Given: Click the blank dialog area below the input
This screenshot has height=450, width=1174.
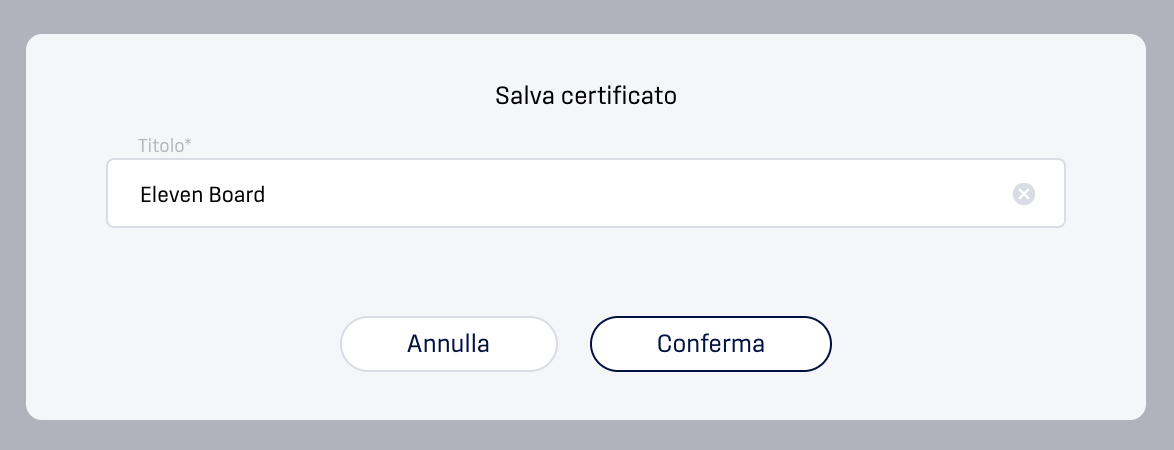Looking at the screenshot, I should click(x=586, y=271).
